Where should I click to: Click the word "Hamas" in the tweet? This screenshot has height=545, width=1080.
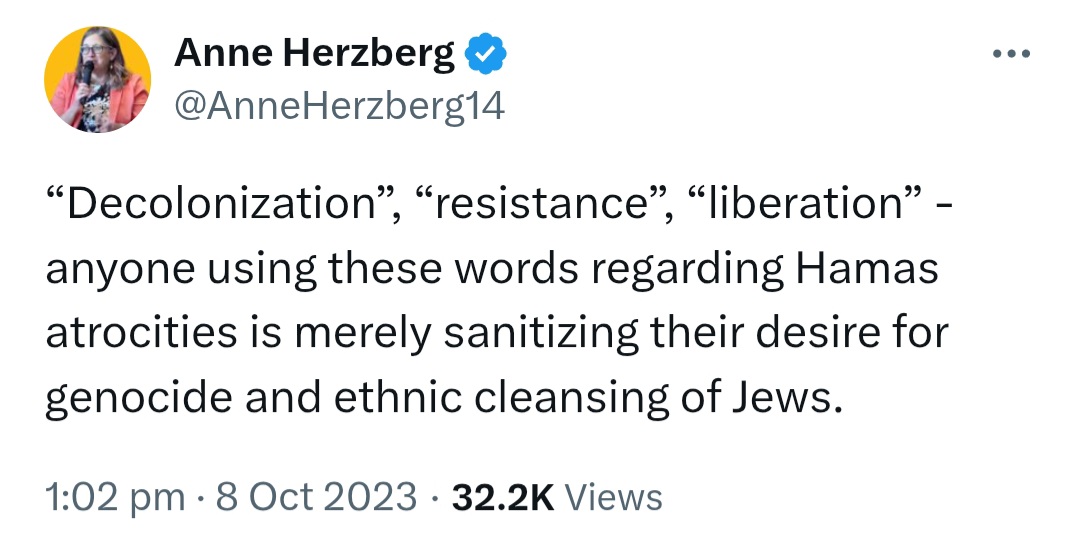pyautogui.click(x=867, y=269)
